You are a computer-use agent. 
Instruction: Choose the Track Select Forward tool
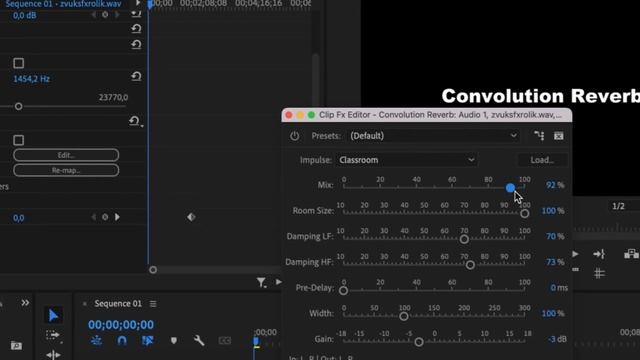[53, 335]
